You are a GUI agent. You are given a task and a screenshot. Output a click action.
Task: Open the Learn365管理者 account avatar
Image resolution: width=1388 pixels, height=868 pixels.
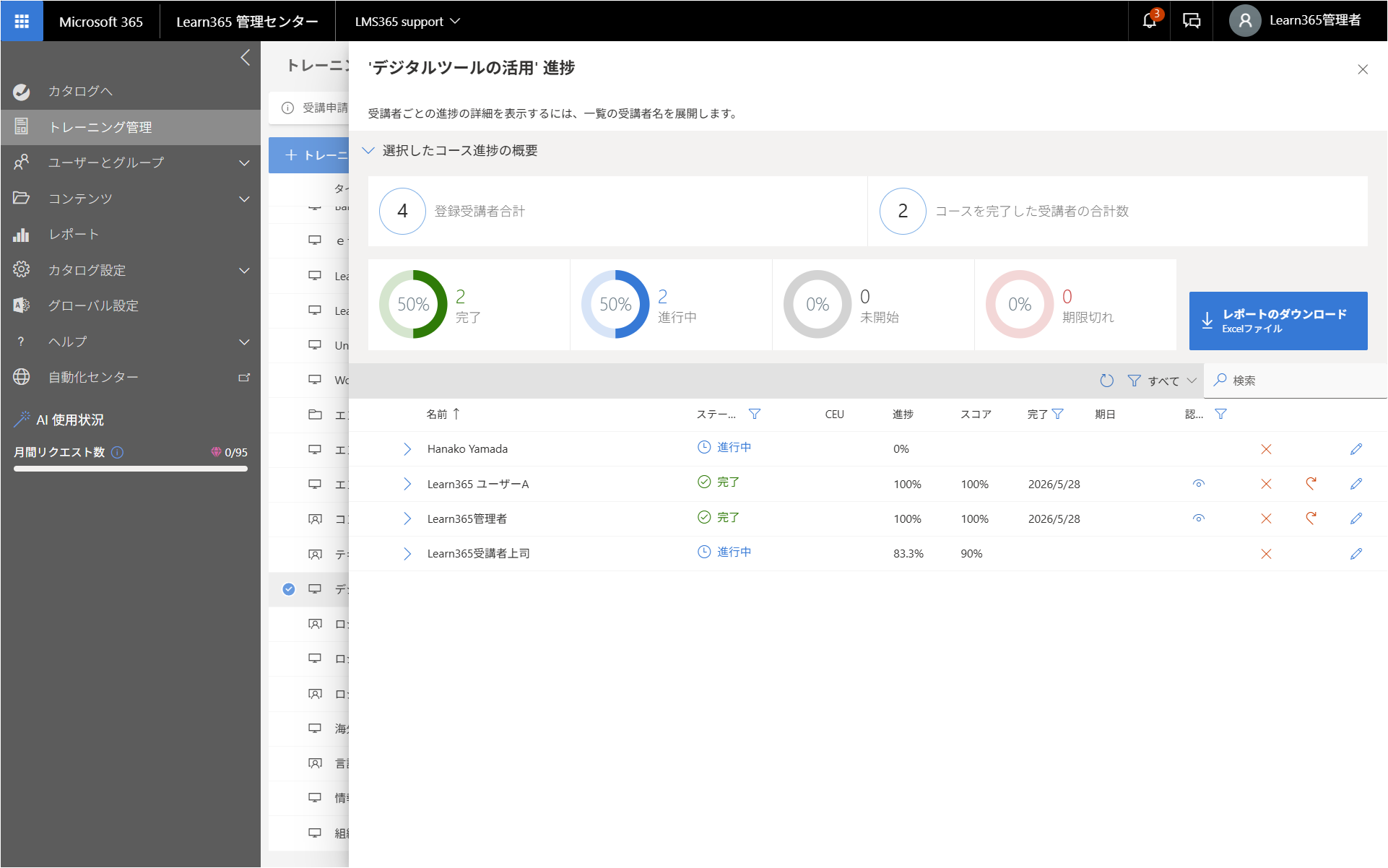pyautogui.click(x=1245, y=21)
